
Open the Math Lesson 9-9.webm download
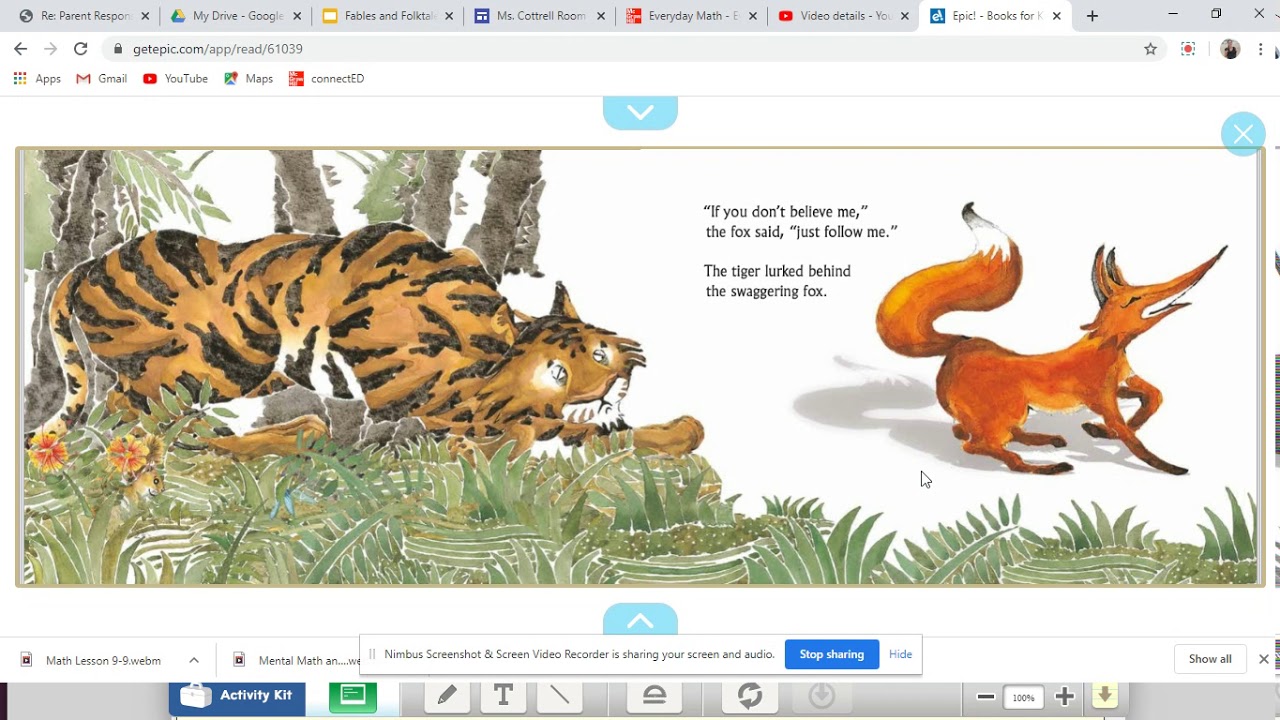click(92, 660)
